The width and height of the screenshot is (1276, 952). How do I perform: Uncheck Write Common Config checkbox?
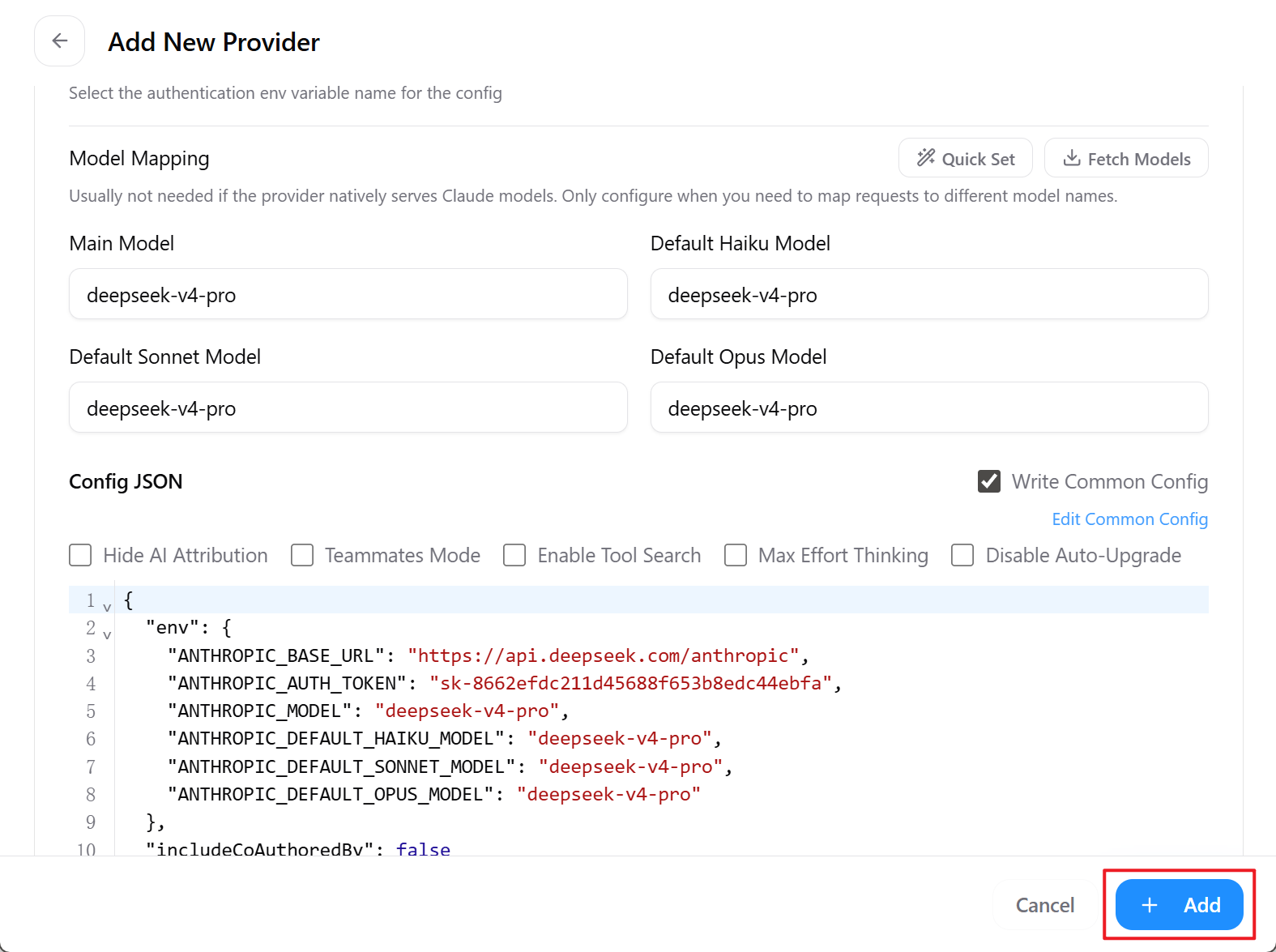(989, 481)
